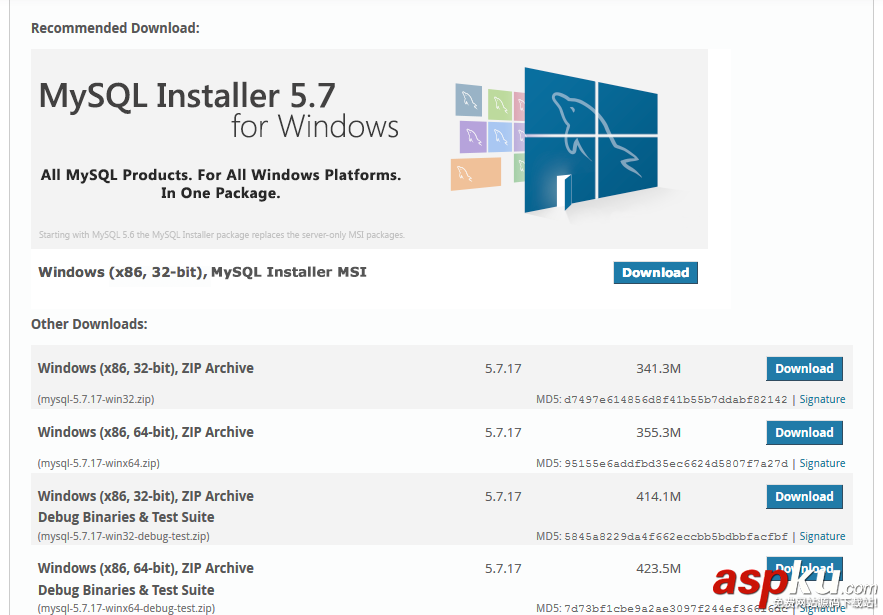Screen dimensions: 883x615
Task: Open Signature link for mysql-5.7.17-win32.zip
Action: pyautogui.click(x=822, y=400)
